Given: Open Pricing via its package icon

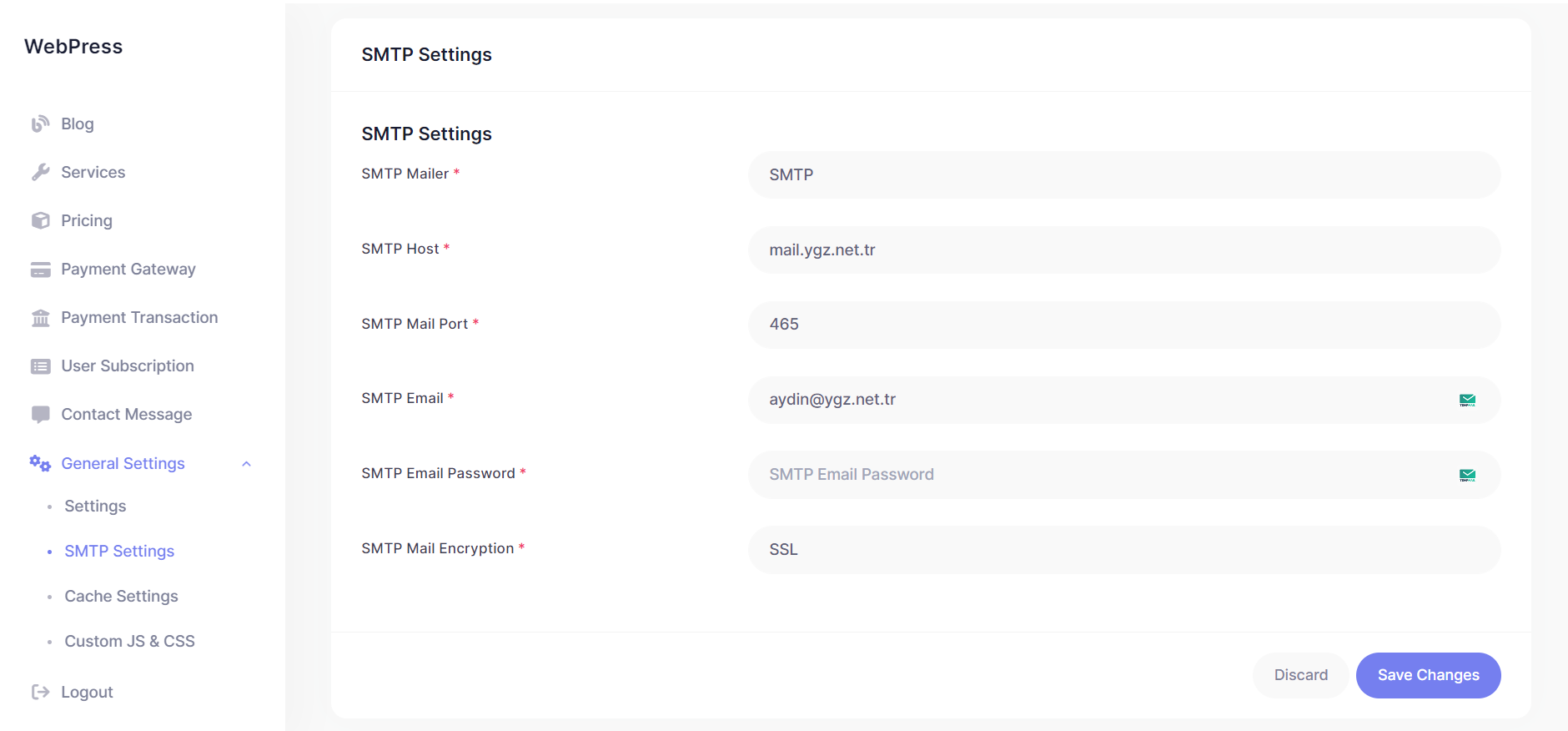Looking at the screenshot, I should click(40, 220).
